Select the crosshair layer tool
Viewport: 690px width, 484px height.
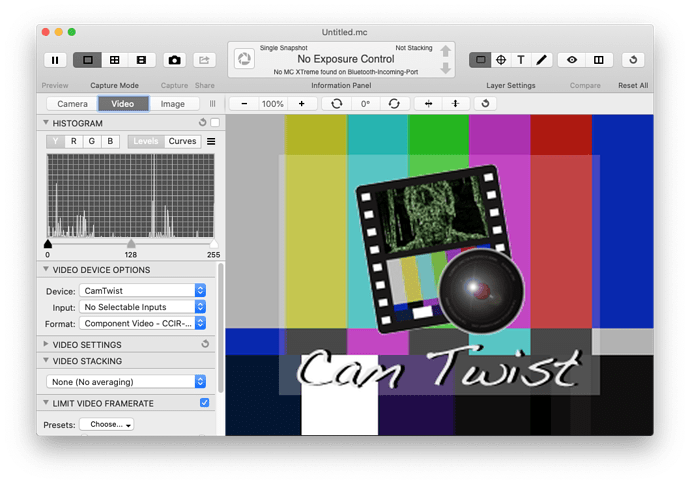point(501,60)
